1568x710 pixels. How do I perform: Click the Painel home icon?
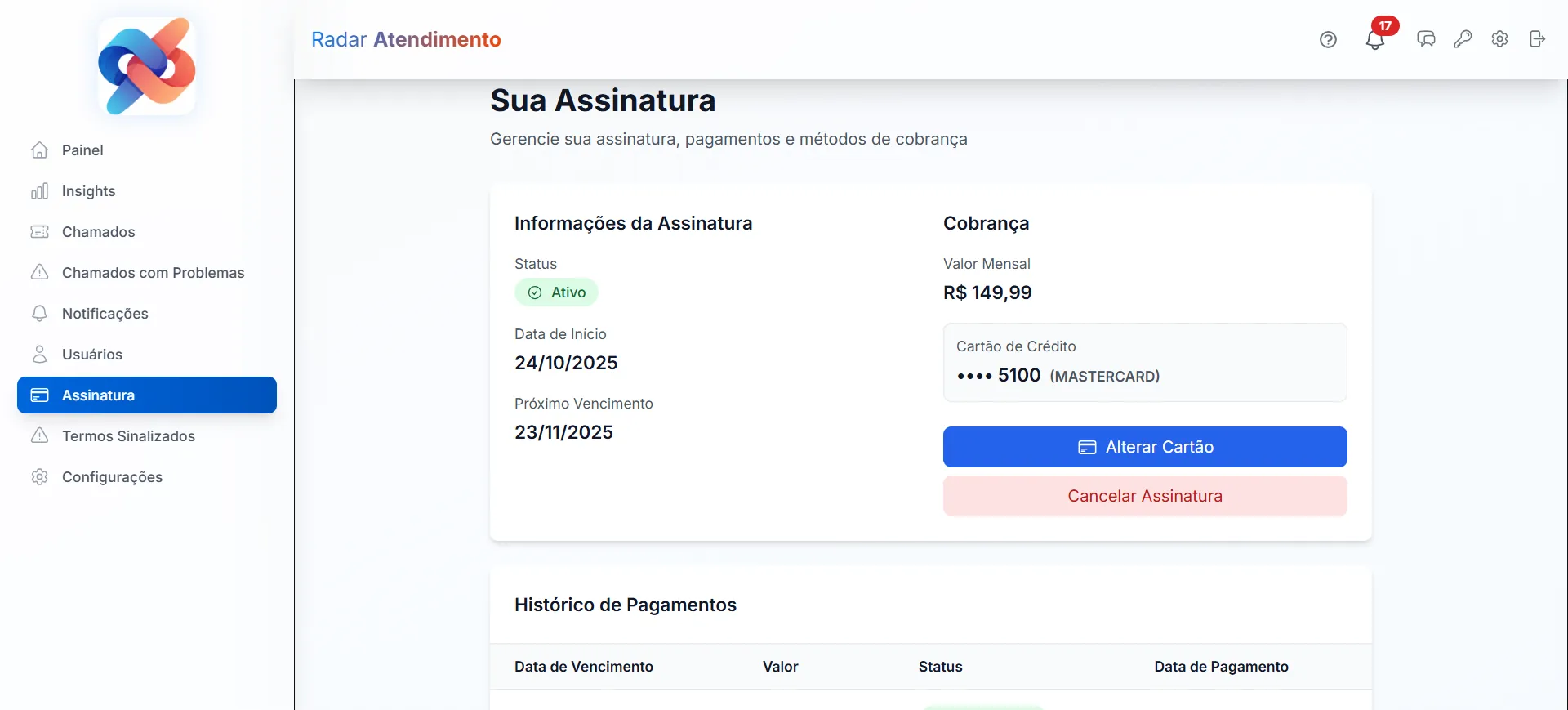click(x=39, y=150)
